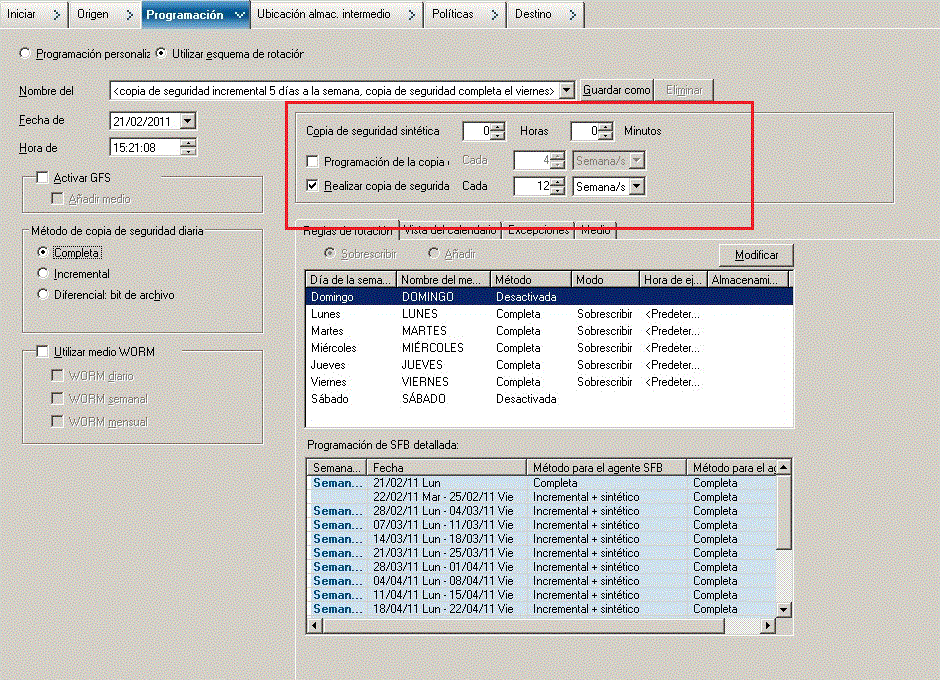Untick the Realizar copia de seguridad checkbox
The height and width of the screenshot is (680, 940).
click(x=313, y=186)
